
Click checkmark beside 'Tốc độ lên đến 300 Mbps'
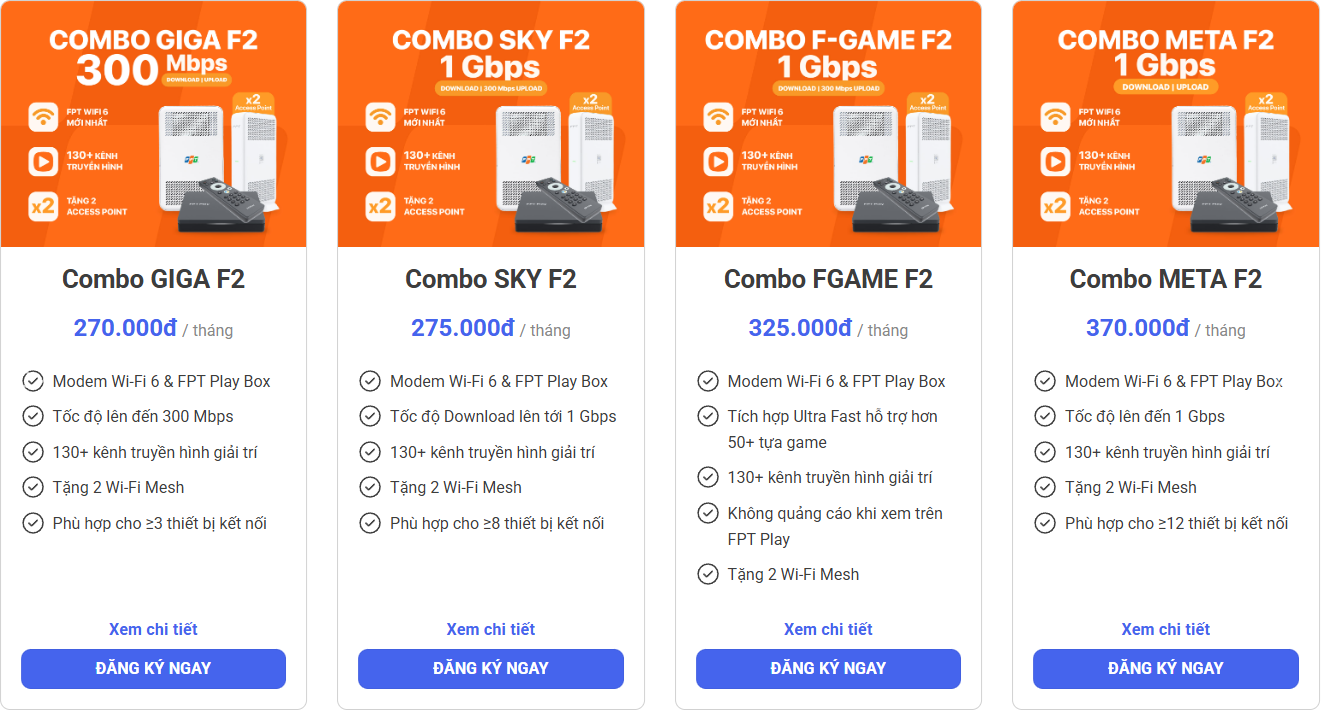click(x=33, y=416)
